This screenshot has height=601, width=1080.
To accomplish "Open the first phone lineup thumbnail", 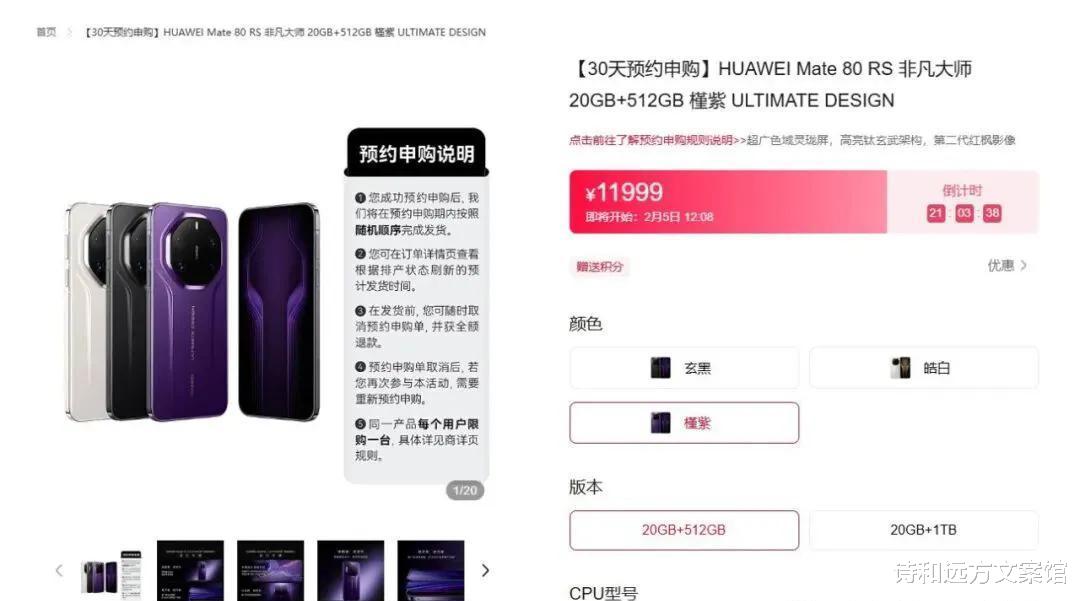I will point(111,571).
